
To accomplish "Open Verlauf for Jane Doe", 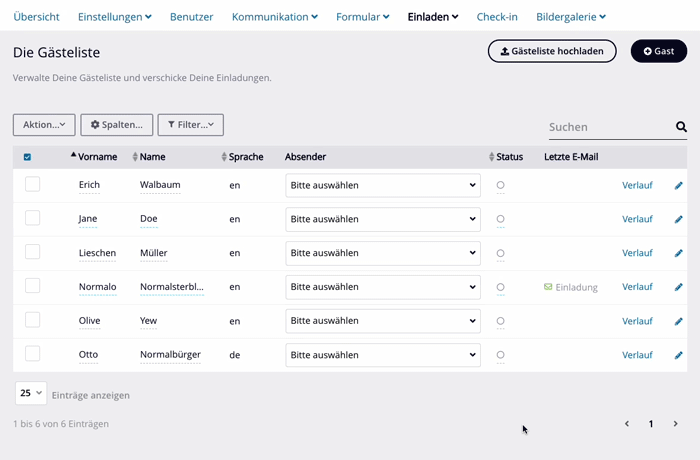I will coord(637,219).
